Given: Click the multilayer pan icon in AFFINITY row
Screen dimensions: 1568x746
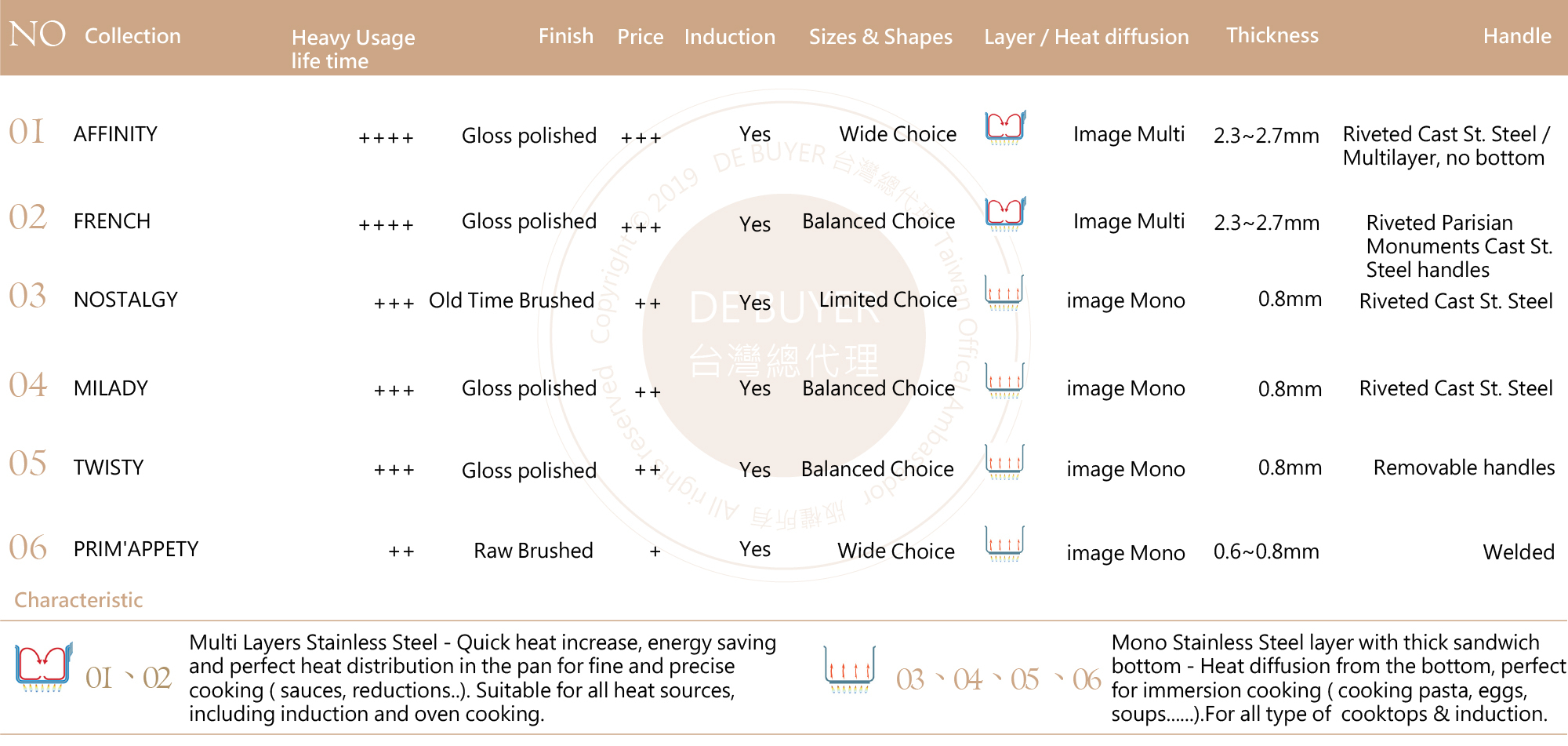Looking at the screenshot, I should click(1005, 128).
